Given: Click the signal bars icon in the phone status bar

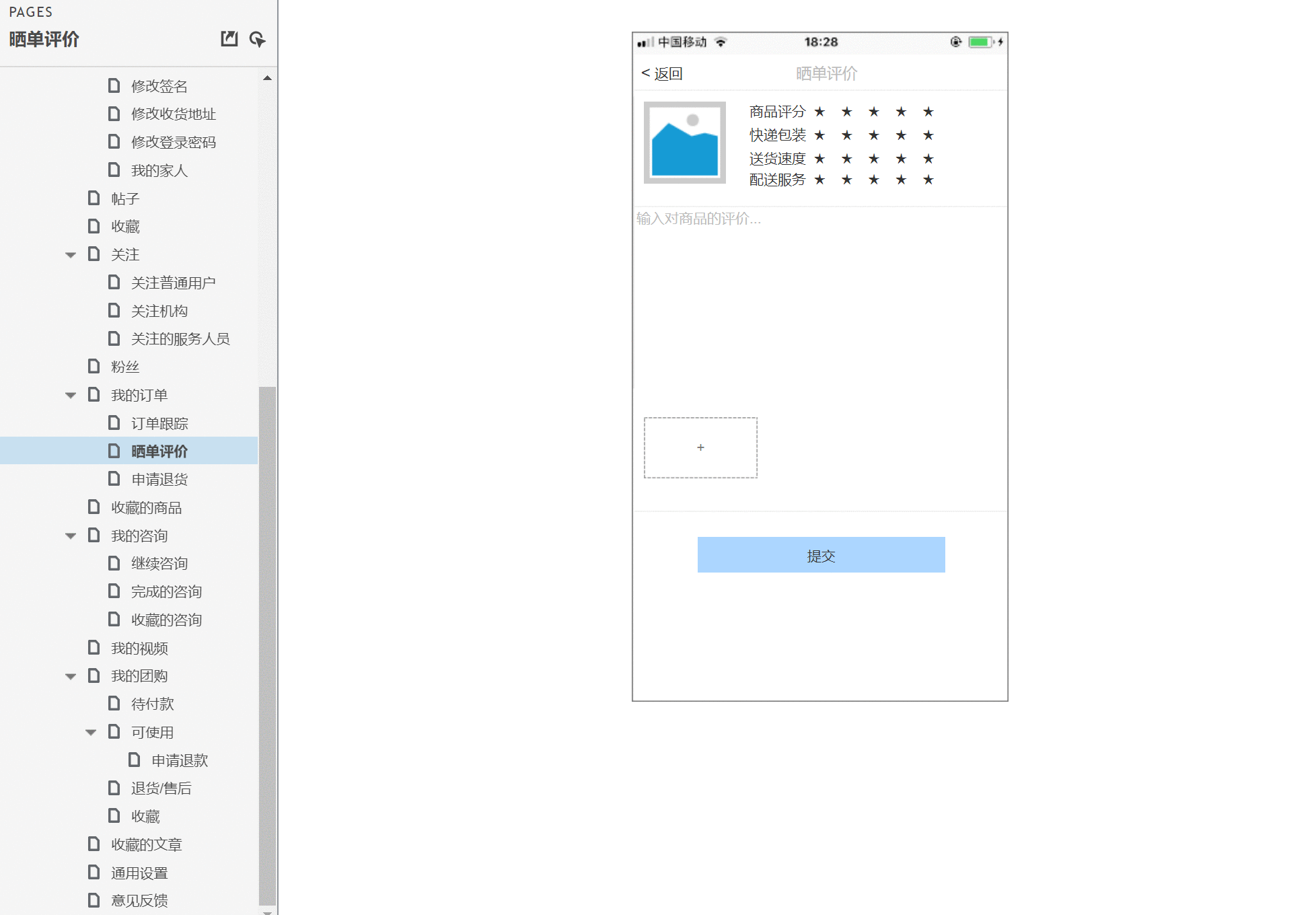Looking at the screenshot, I should point(645,42).
